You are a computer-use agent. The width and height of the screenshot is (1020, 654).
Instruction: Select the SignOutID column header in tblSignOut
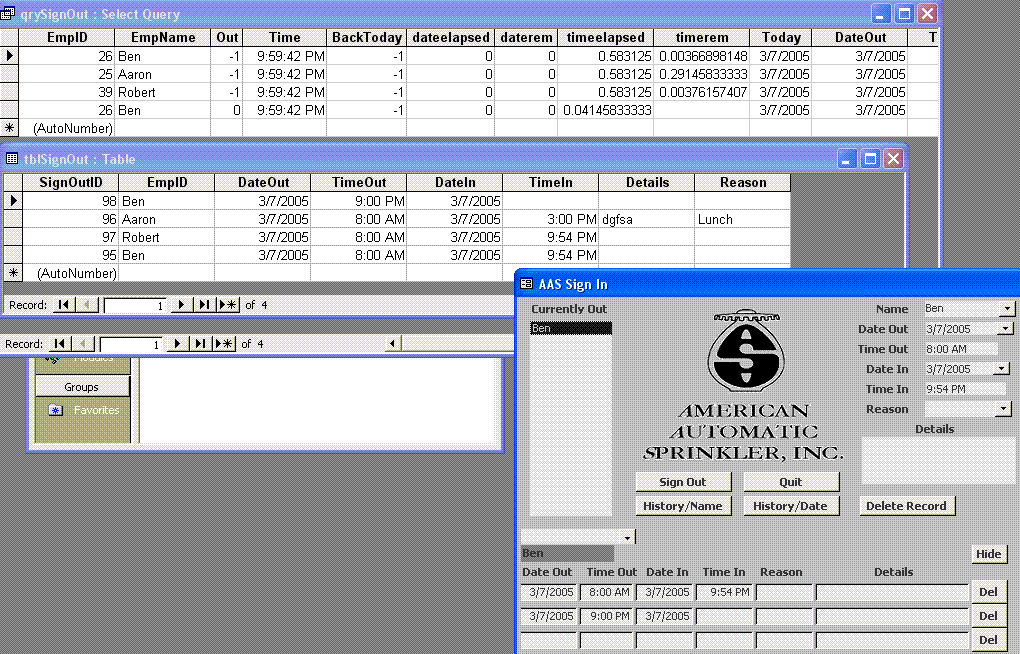click(x=70, y=182)
